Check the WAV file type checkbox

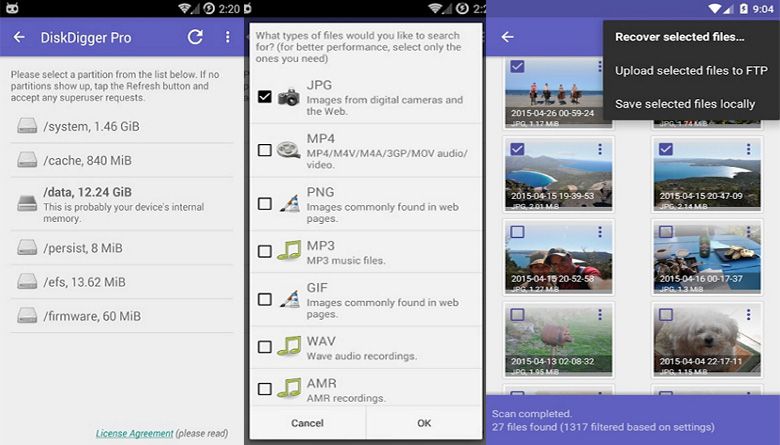[265, 347]
